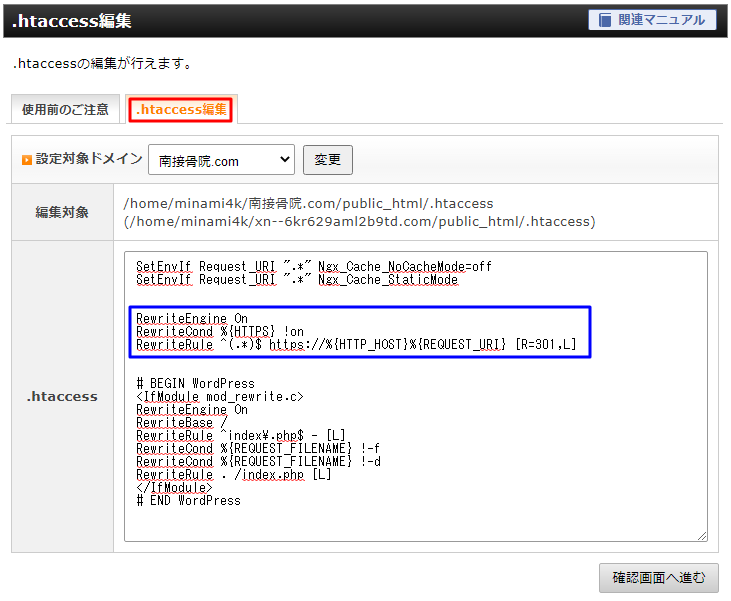Screen dimensions: 731x601
Task: Click the /home/minami4k/南接骨院.com path text
Action: [x=308, y=204]
